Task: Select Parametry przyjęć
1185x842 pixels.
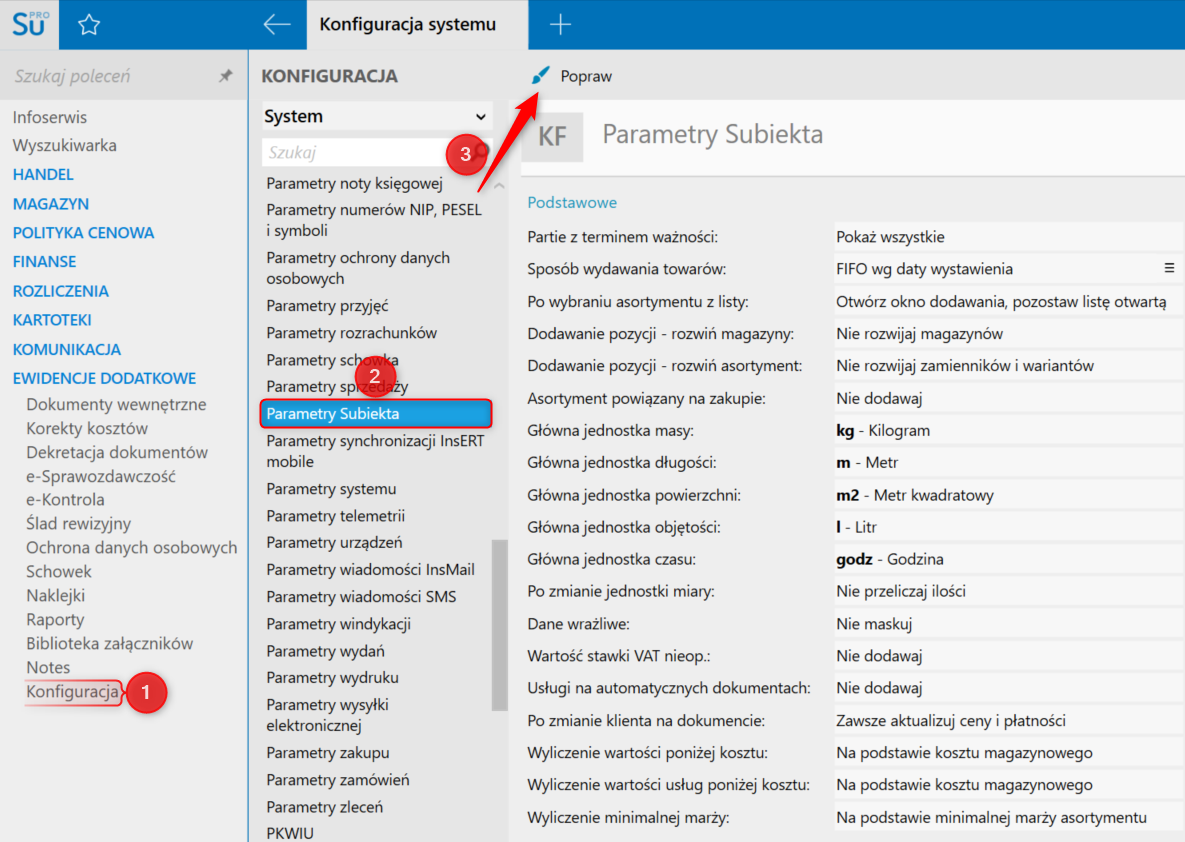Action: coord(327,306)
